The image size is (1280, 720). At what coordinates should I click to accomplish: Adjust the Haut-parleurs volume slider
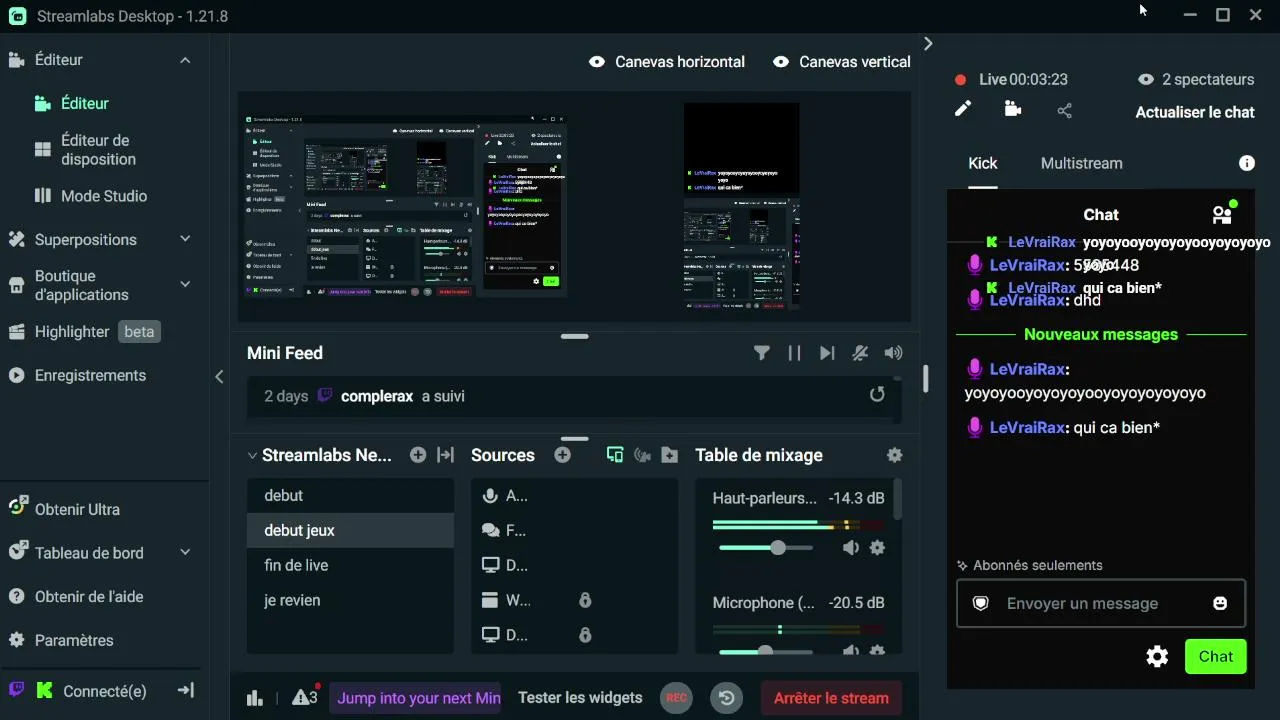click(766, 548)
